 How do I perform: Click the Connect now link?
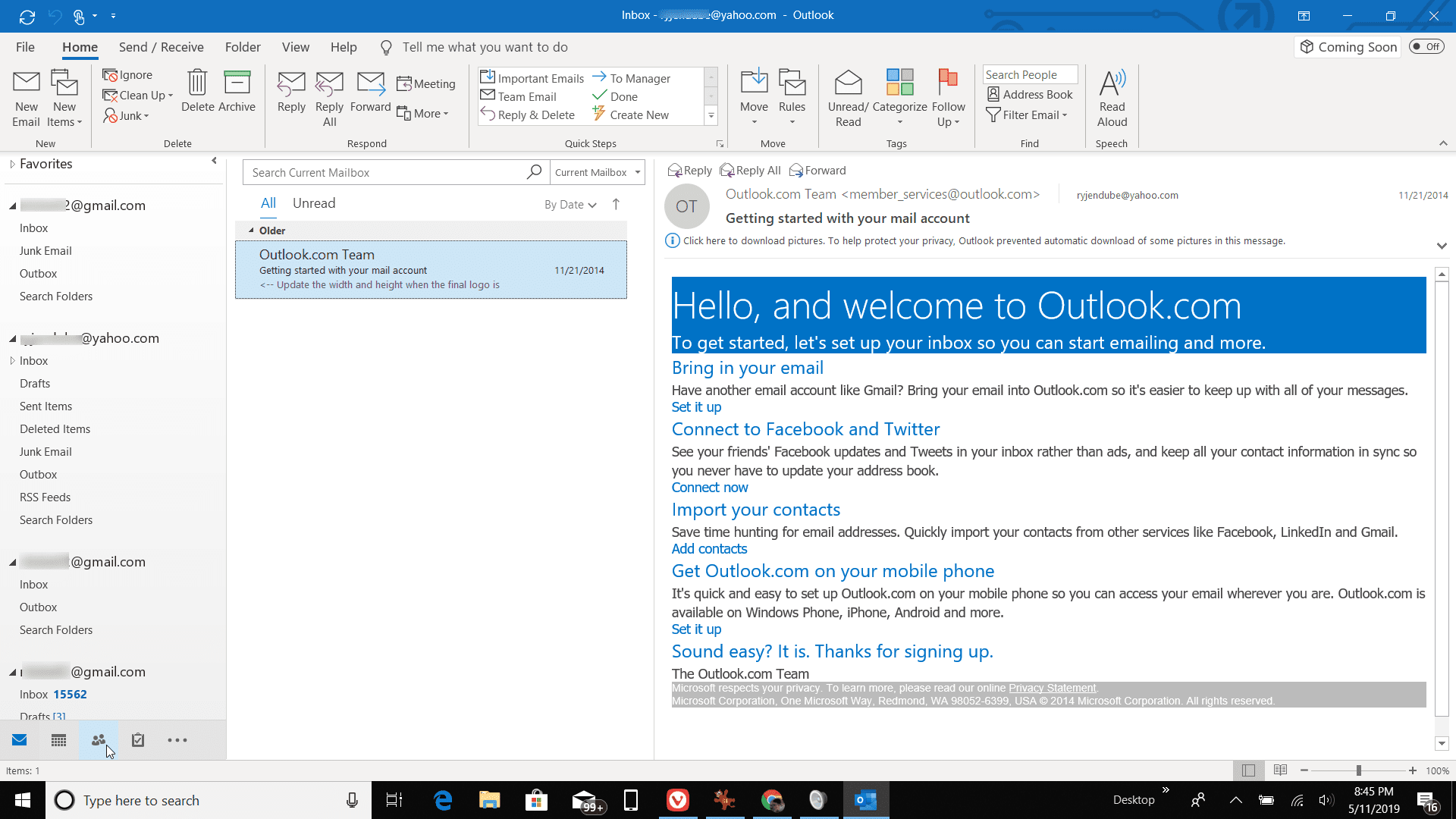(x=710, y=488)
